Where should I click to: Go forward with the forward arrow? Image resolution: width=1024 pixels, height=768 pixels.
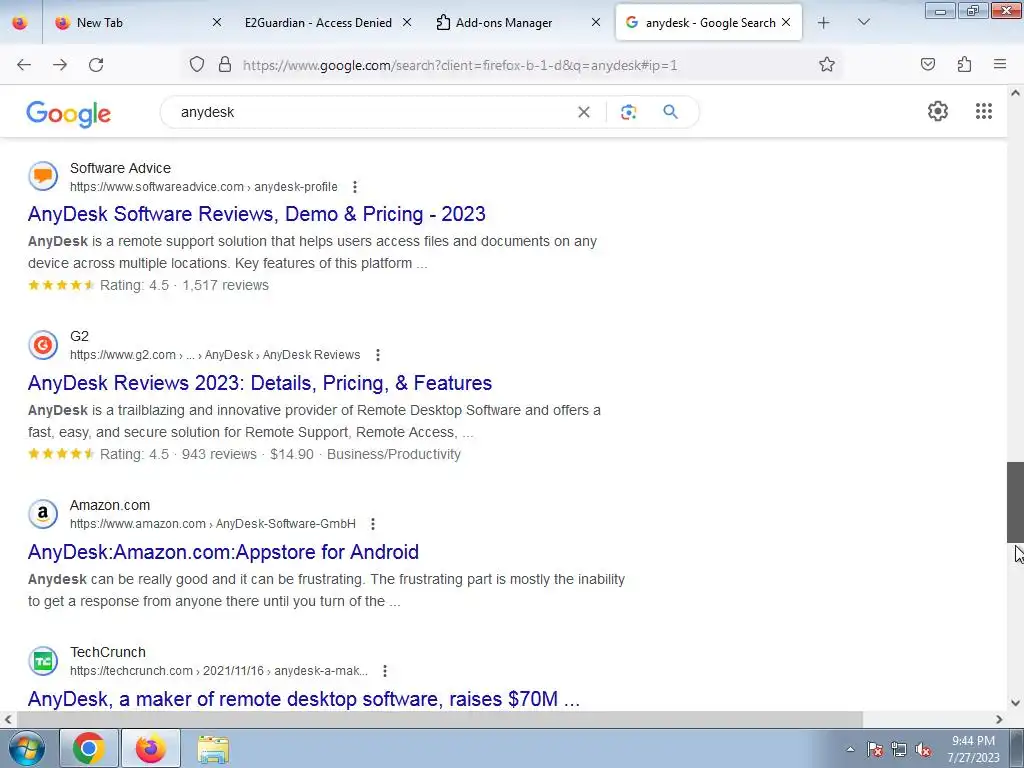(x=60, y=64)
